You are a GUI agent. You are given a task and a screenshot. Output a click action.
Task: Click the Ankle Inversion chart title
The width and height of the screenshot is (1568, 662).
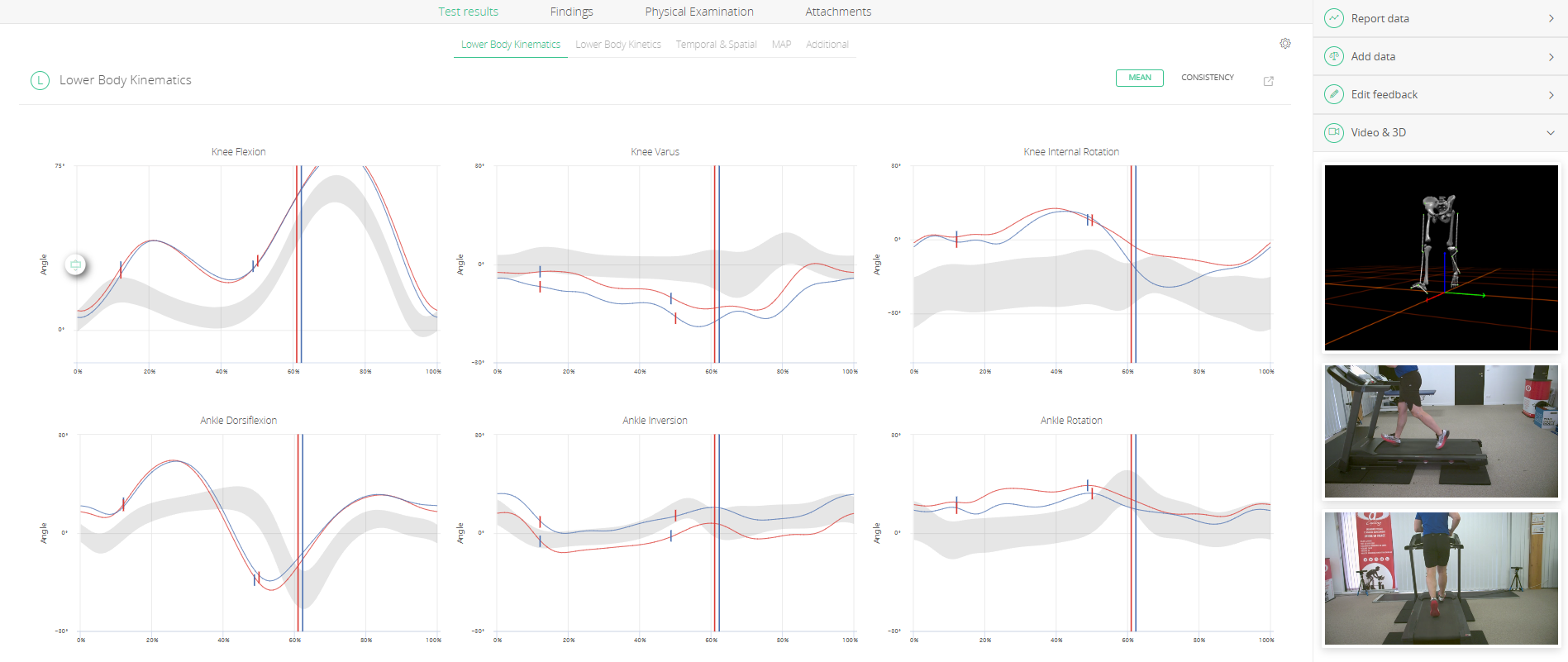[x=655, y=421]
